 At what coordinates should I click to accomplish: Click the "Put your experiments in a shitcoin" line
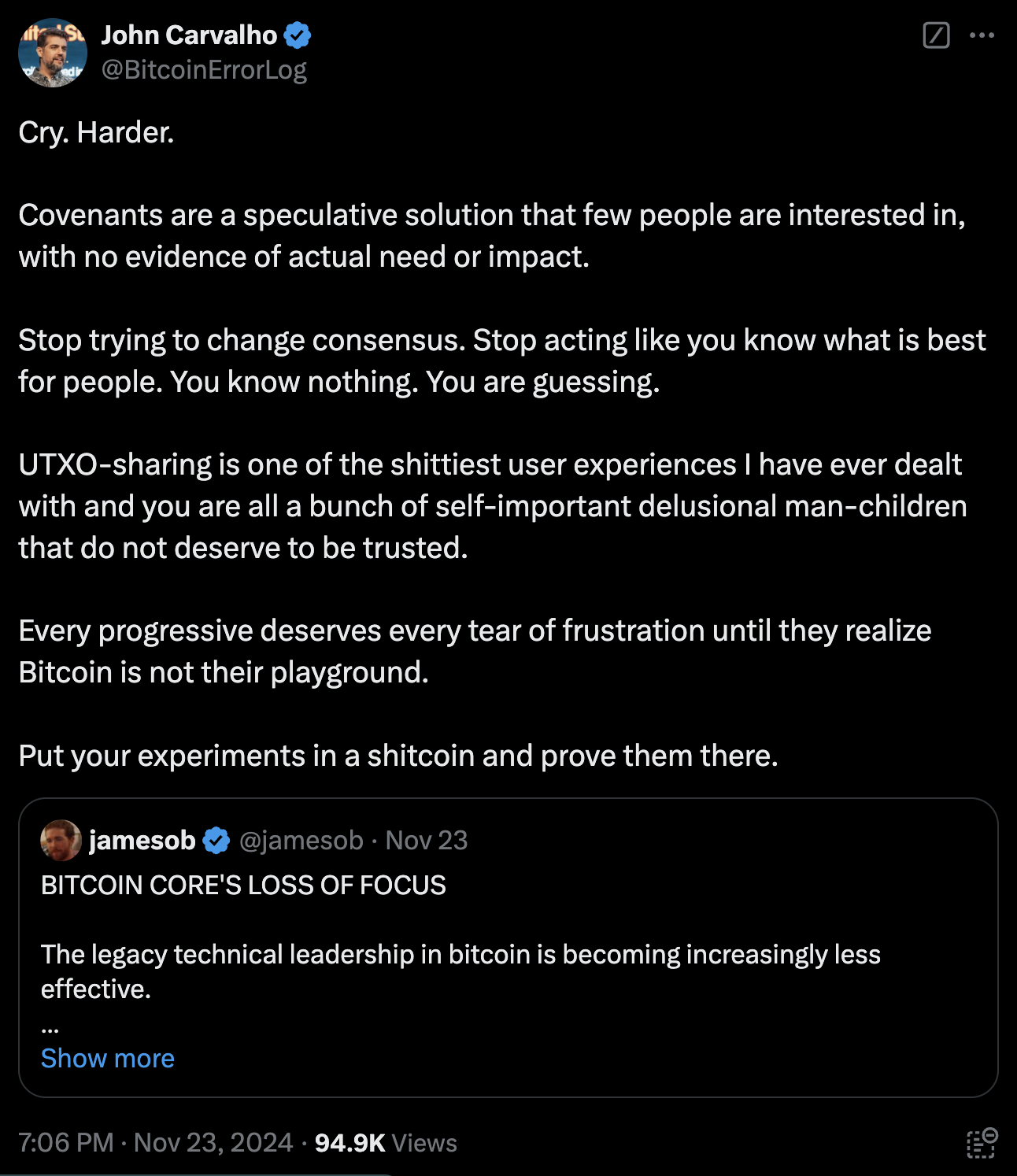point(398,756)
